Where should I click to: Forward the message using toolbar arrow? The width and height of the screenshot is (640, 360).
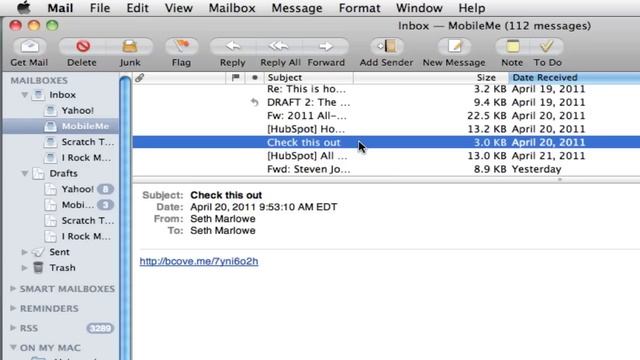pyautogui.click(x=326, y=46)
